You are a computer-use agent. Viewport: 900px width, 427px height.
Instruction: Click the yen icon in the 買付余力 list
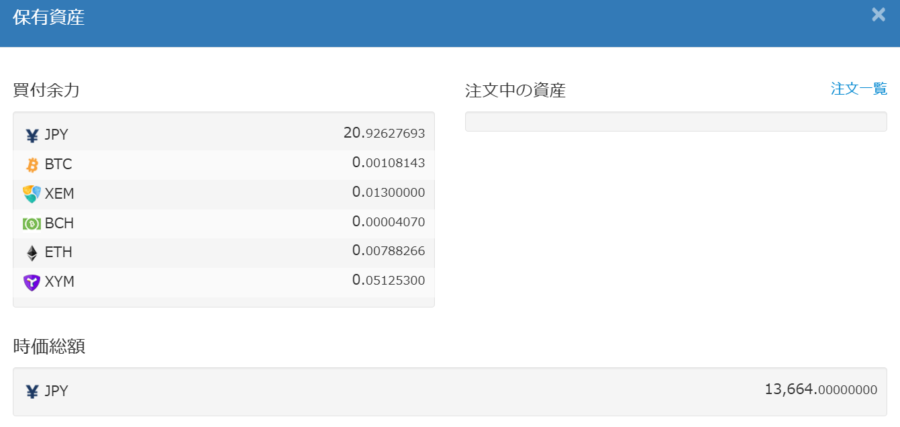click(32, 135)
